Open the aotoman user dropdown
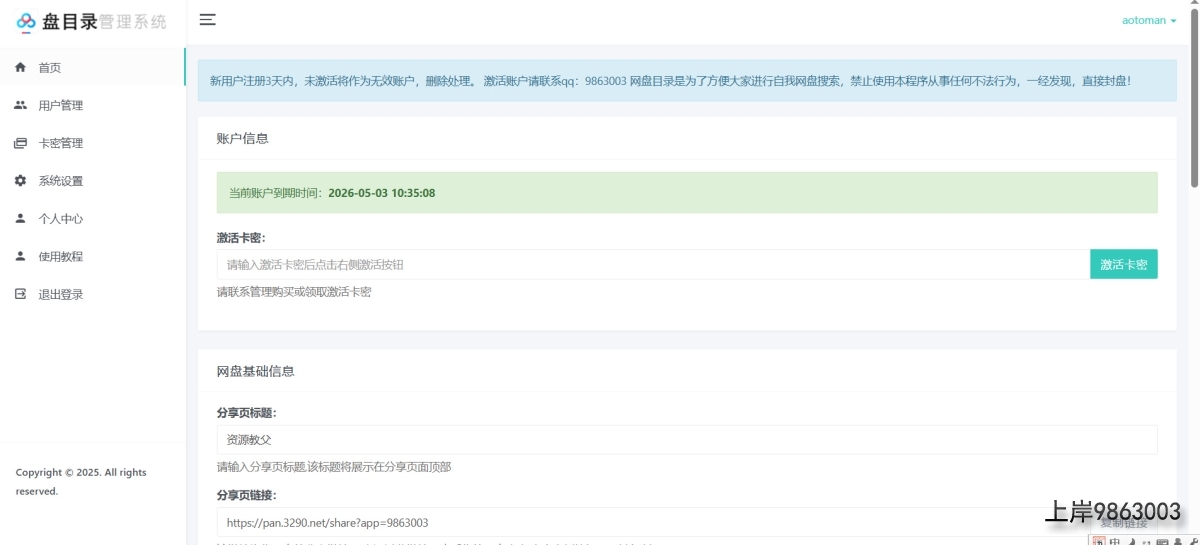The height and width of the screenshot is (545, 1200). pyautogui.click(x=1148, y=20)
